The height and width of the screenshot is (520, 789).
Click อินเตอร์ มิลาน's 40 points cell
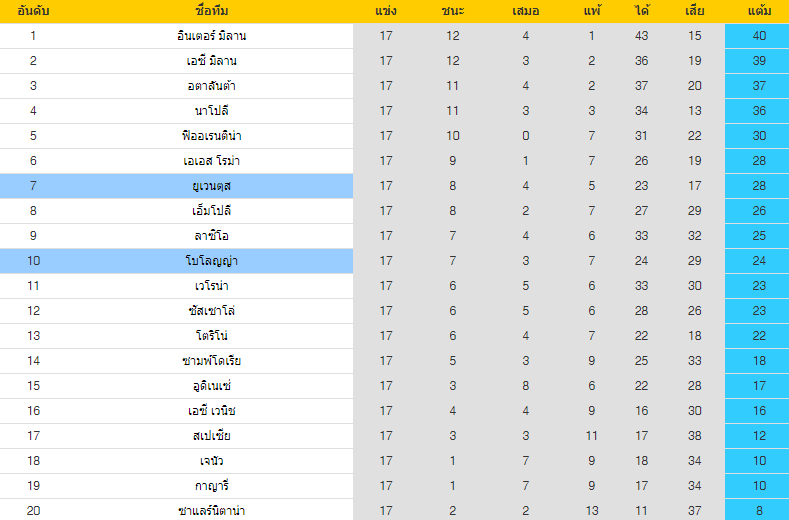pyautogui.click(x=759, y=36)
